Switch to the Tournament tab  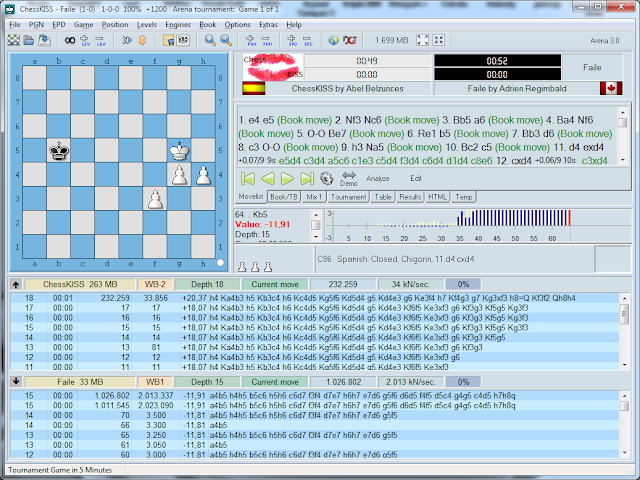point(349,197)
